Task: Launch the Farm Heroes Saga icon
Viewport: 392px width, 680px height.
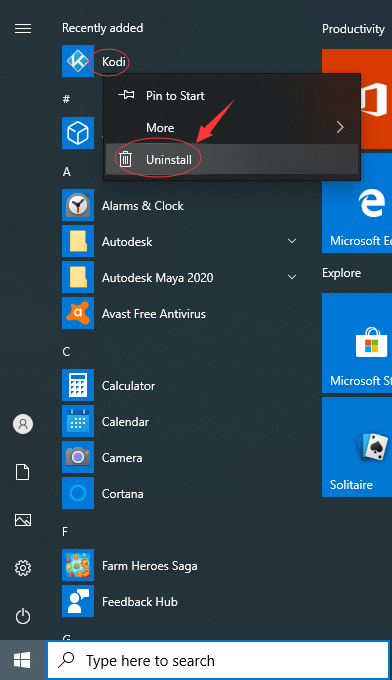Action: [x=78, y=565]
